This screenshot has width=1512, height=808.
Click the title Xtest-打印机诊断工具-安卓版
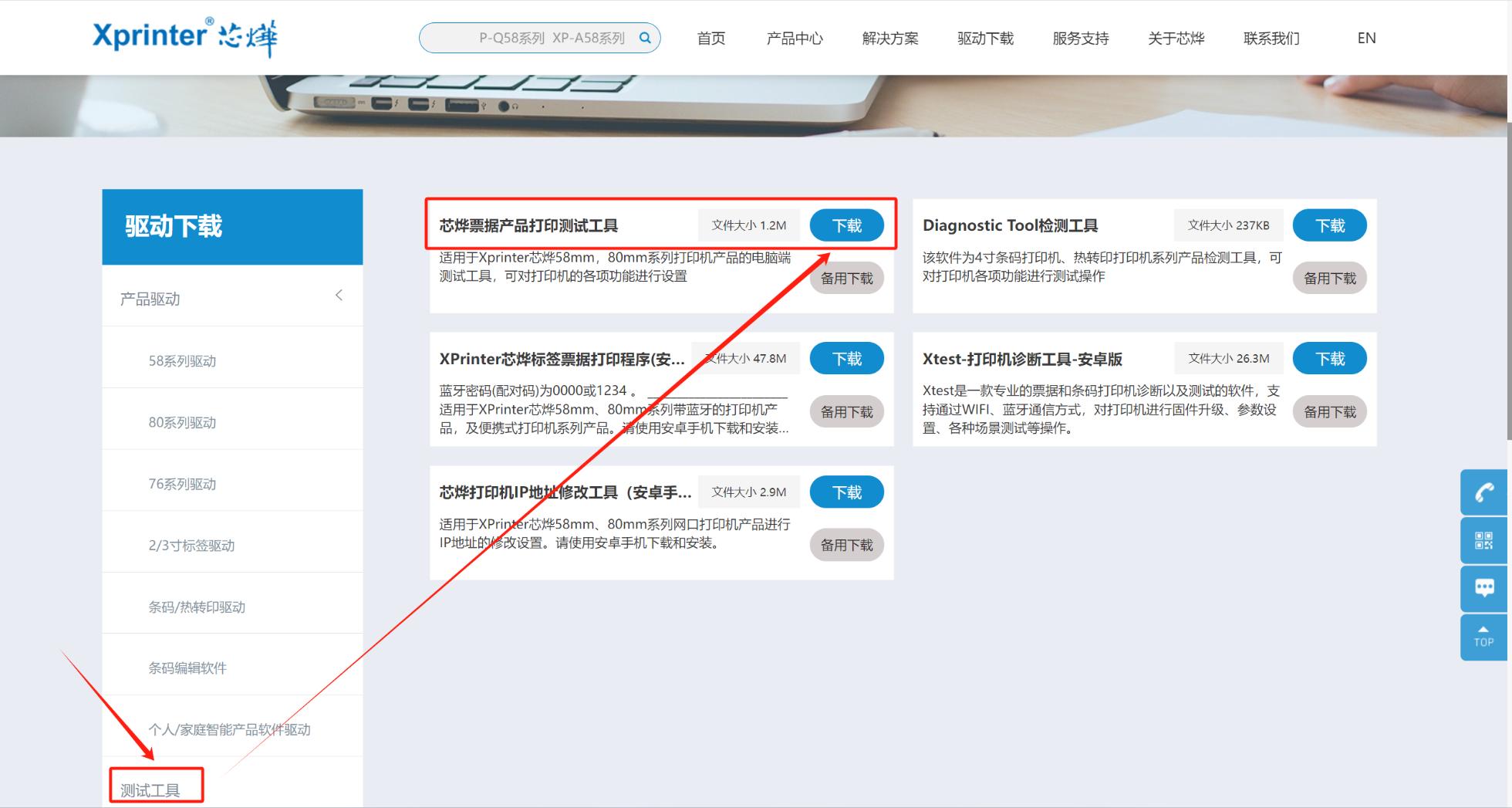[x=1022, y=359]
